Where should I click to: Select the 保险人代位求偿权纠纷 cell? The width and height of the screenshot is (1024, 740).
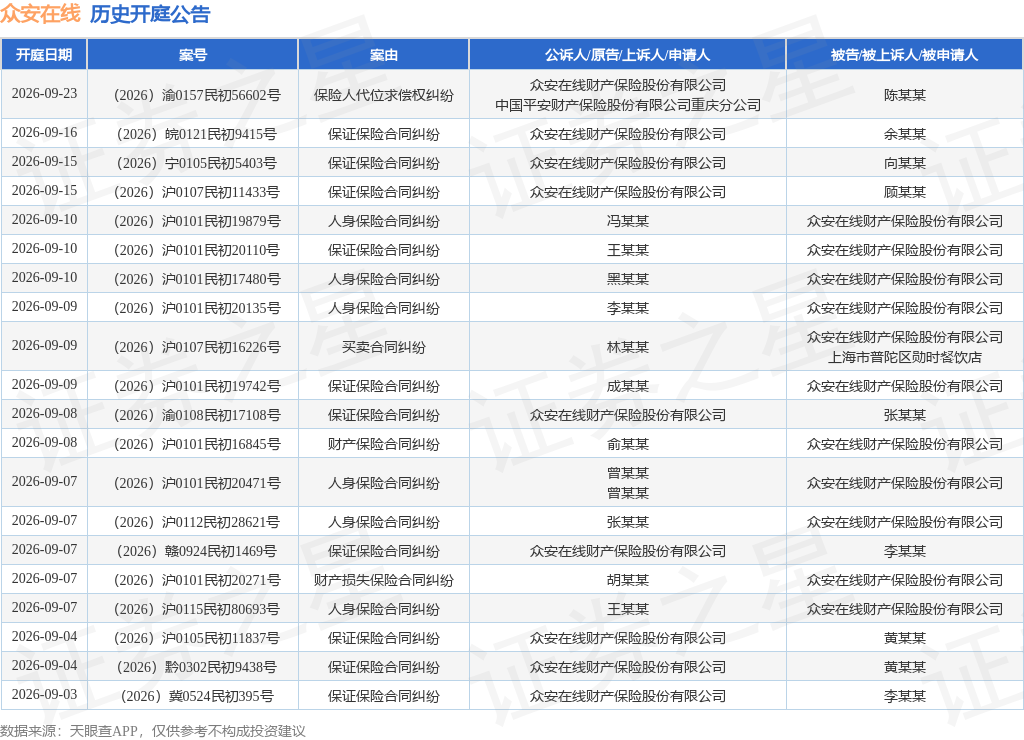pos(383,95)
